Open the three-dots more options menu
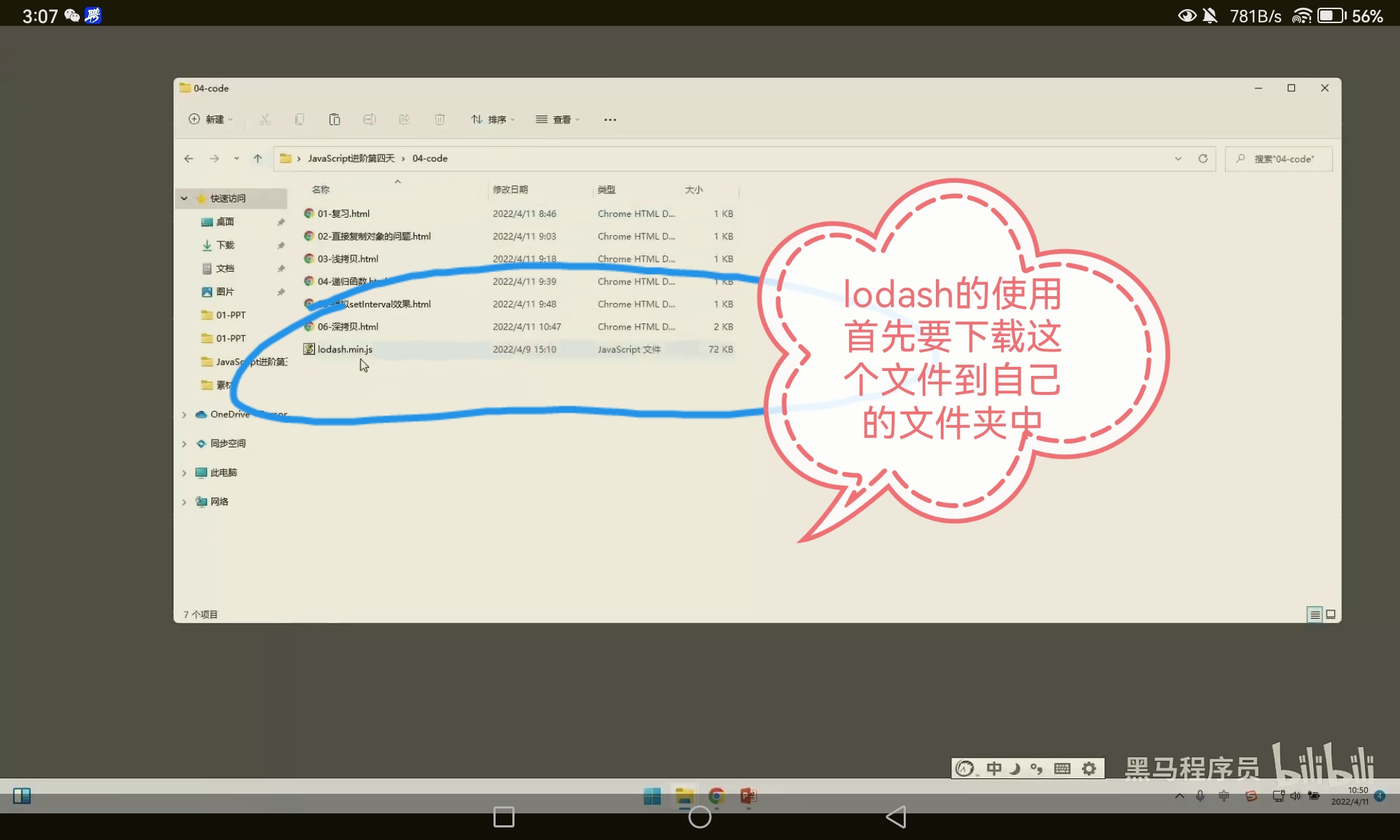 point(610,120)
